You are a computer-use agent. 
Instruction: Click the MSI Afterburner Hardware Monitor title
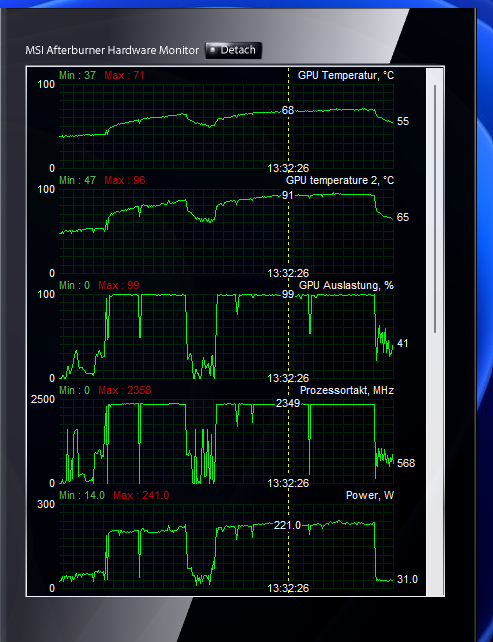(112, 50)
